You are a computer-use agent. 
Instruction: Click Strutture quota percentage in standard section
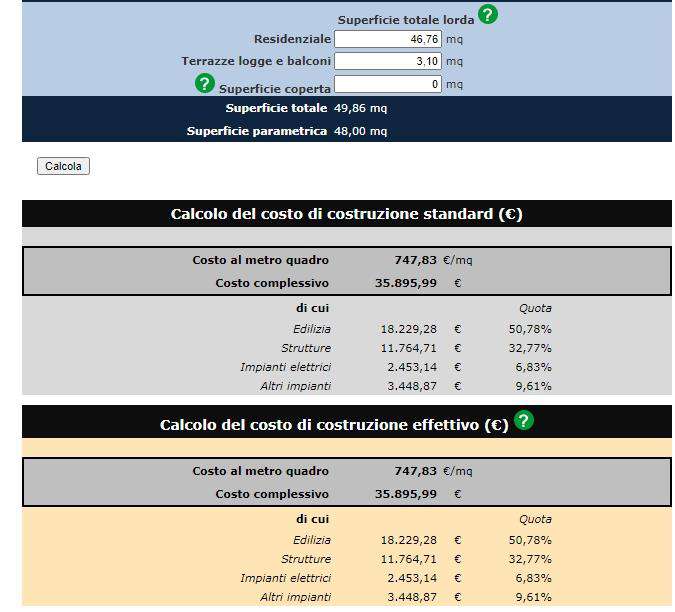534,347
